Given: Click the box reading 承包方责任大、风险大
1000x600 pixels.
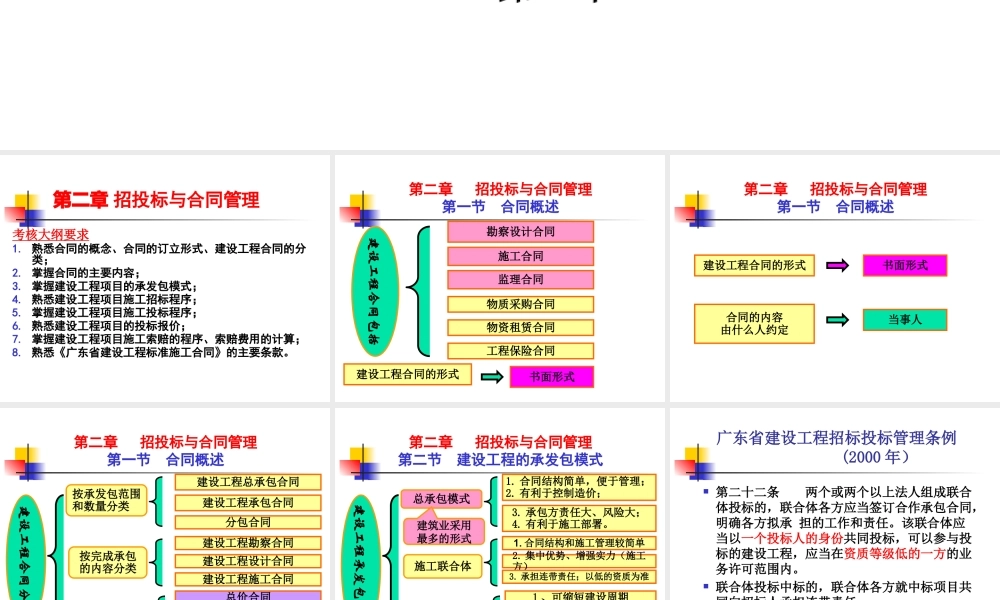Looking at the screenshot, I should tap(579, 518).
